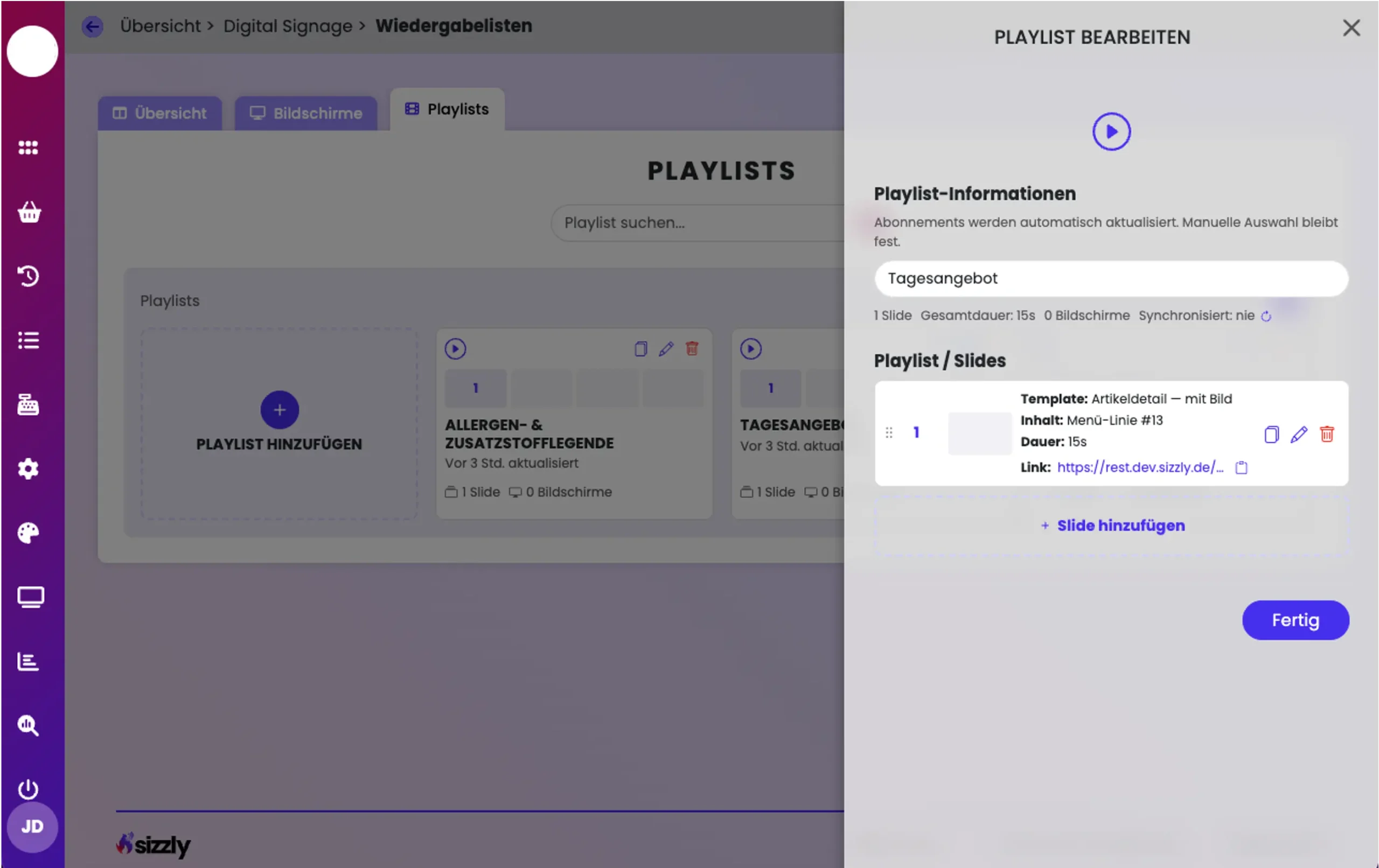The width and height of the screenshot is (1379, 868).
Task: Open the bar chart reports sidebar icon
Action: [x=28, y=661]
